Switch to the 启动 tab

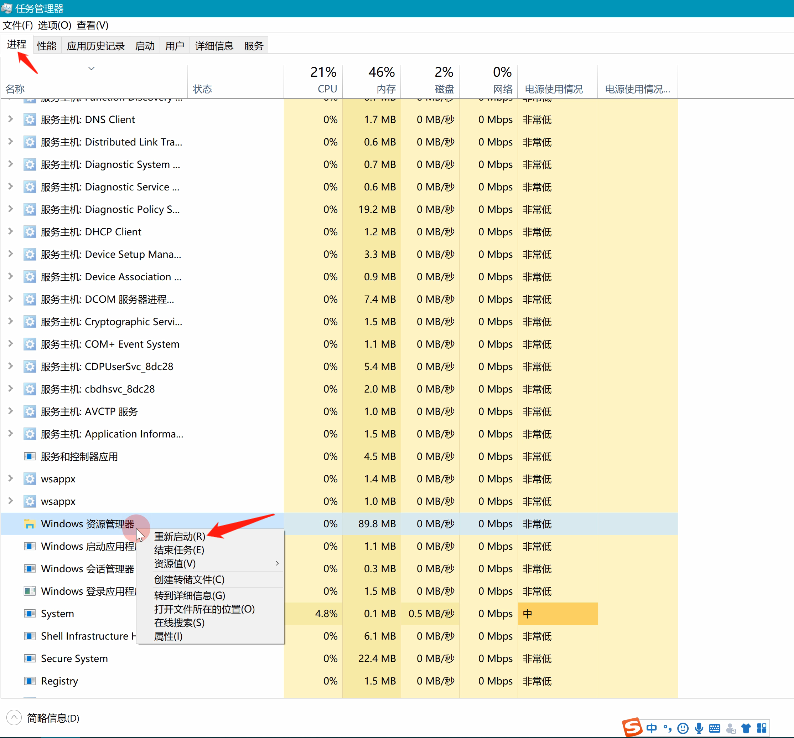[x=145, y=46]
